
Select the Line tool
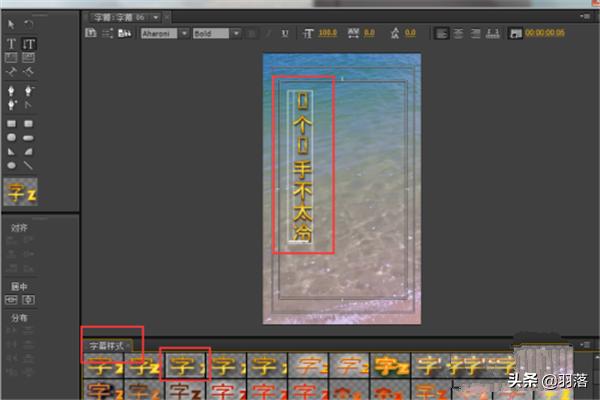[x=29, y=165]
